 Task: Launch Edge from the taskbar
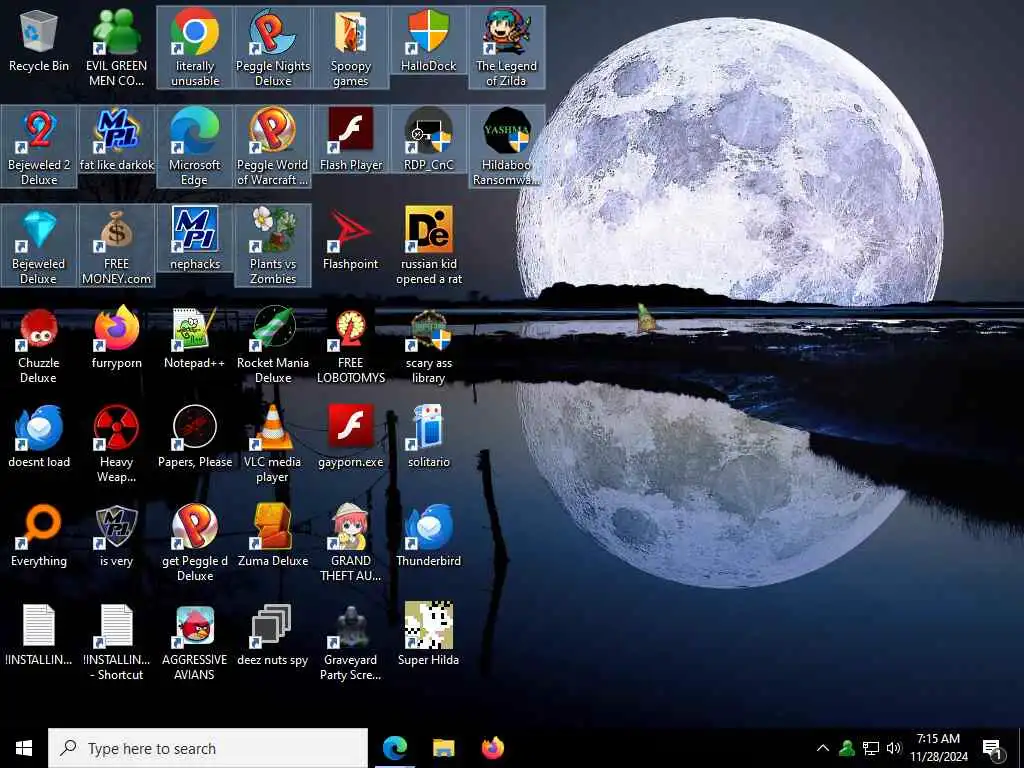pyautogui.click(x=394, y=748)
